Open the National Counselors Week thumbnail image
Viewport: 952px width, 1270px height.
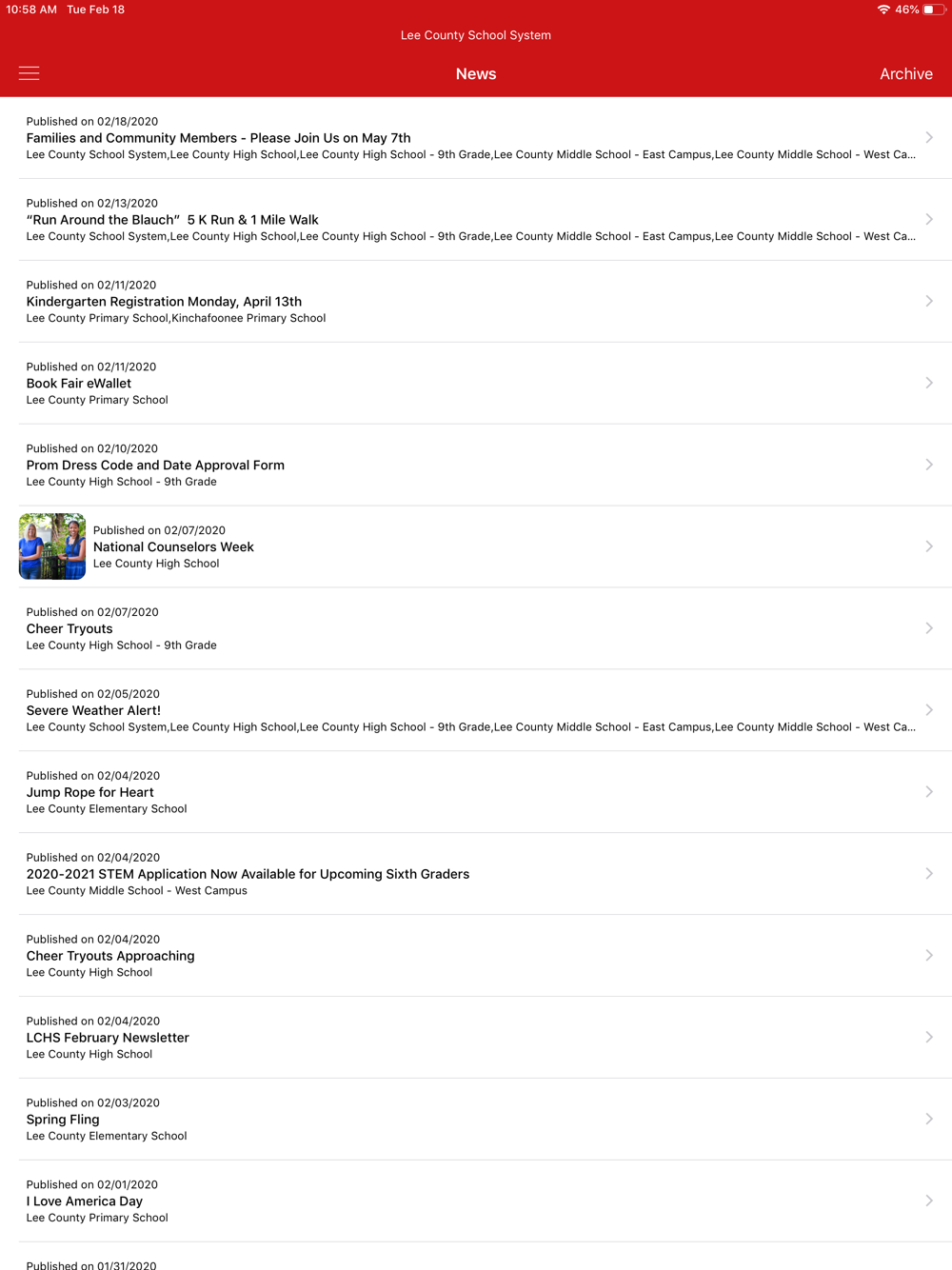pos(52,546)
